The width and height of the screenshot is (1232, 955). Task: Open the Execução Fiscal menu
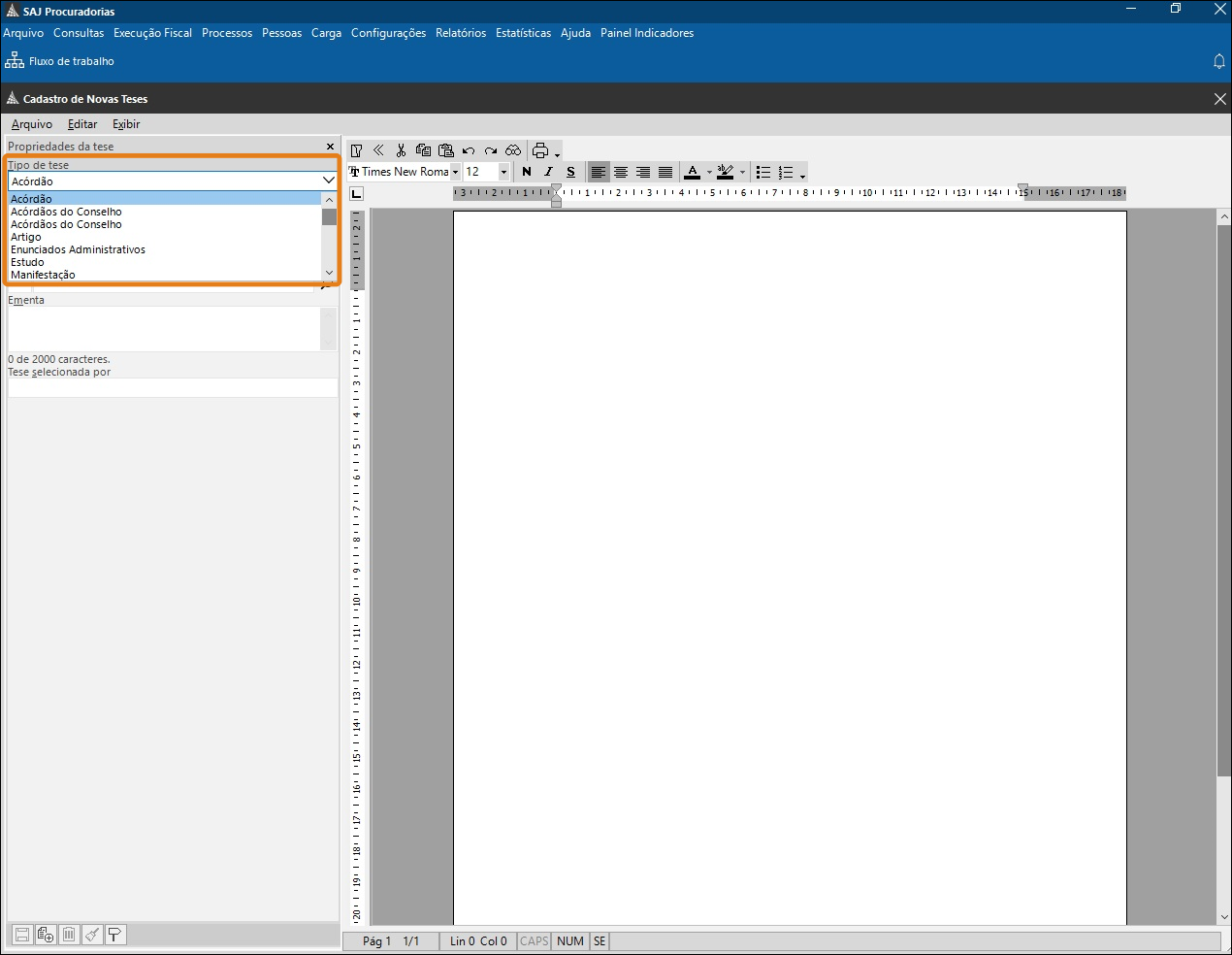click(152, 33)
